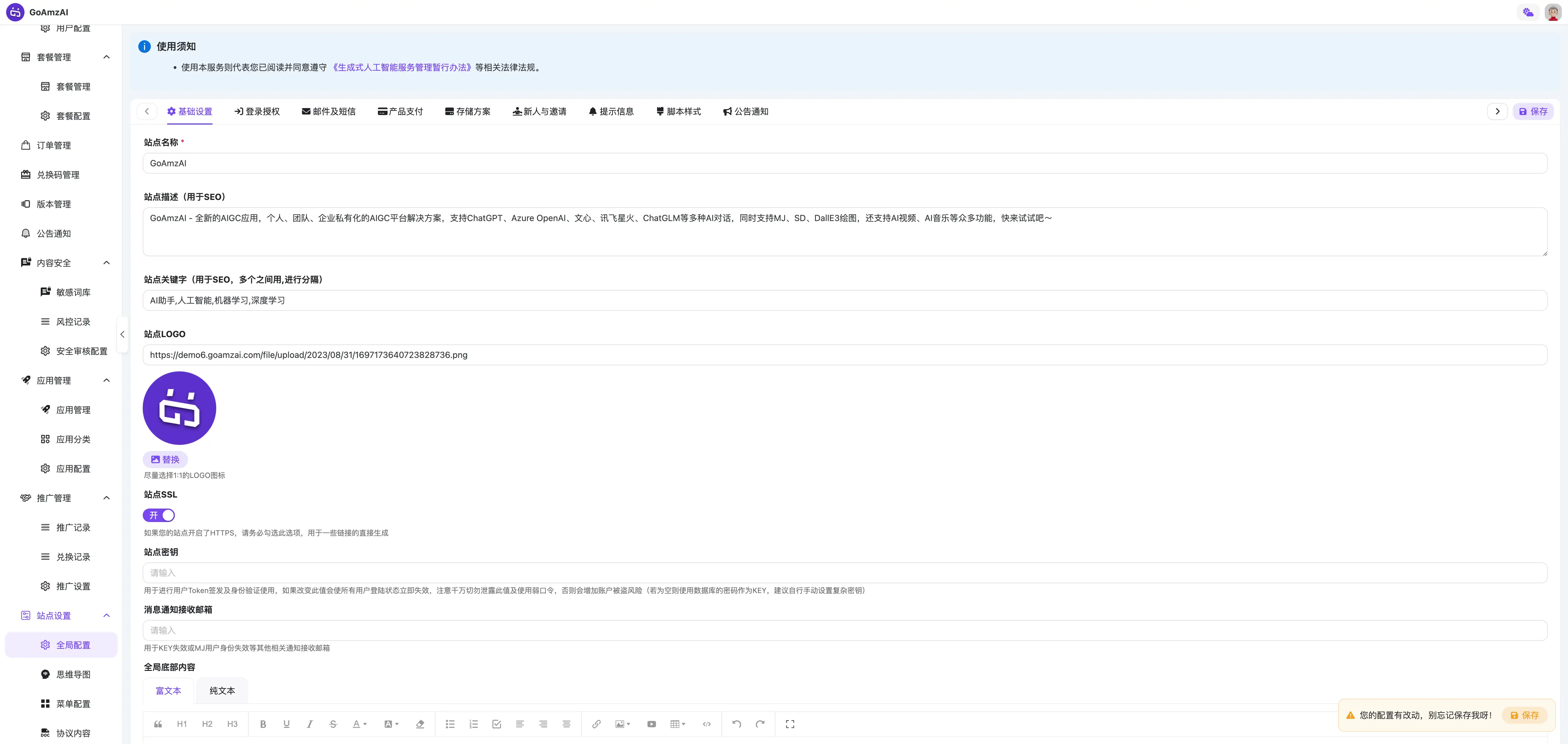The height and width of the screenshot is (744, 1568).
Task: Insert a bulleted list
Action: (x=450, y=724)
